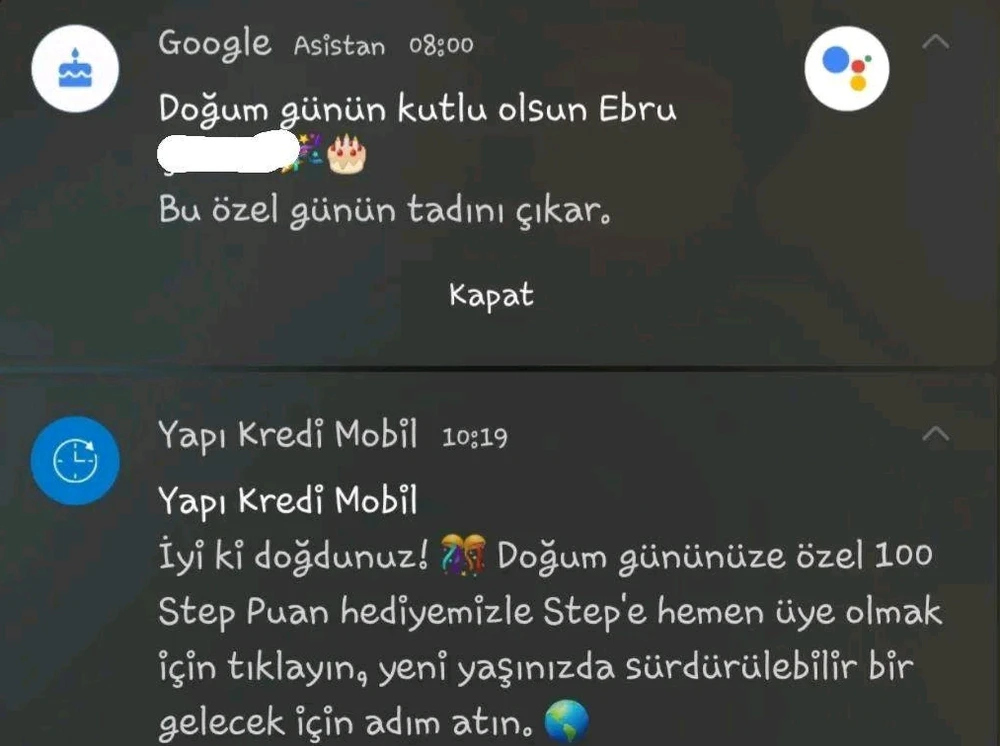Collapse the Yapı Kredi Mobil notification chevron
The height and width of the screenshot is (746, 1000).
tap(936, 435)
